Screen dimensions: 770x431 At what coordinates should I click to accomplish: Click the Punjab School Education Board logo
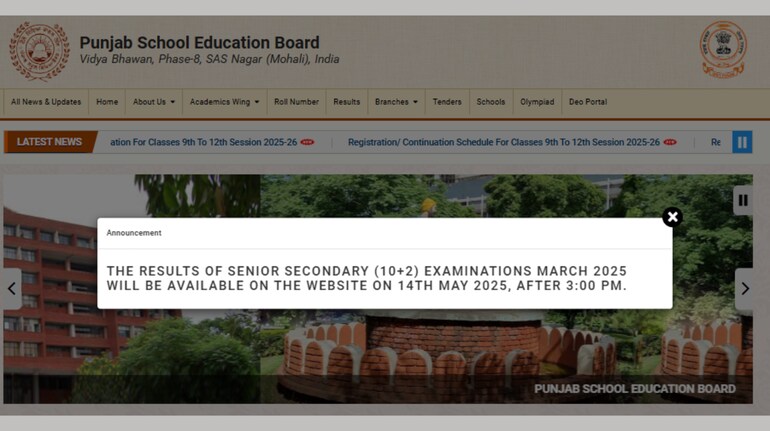pyautogui.click(x=40, y=51)
